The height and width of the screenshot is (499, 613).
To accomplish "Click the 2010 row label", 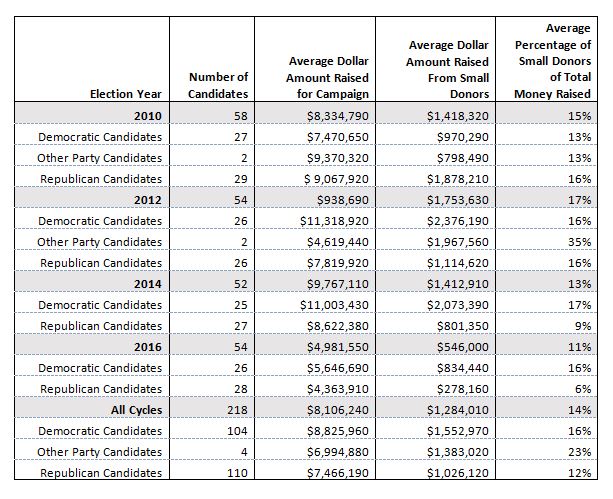I will point(148,116).
